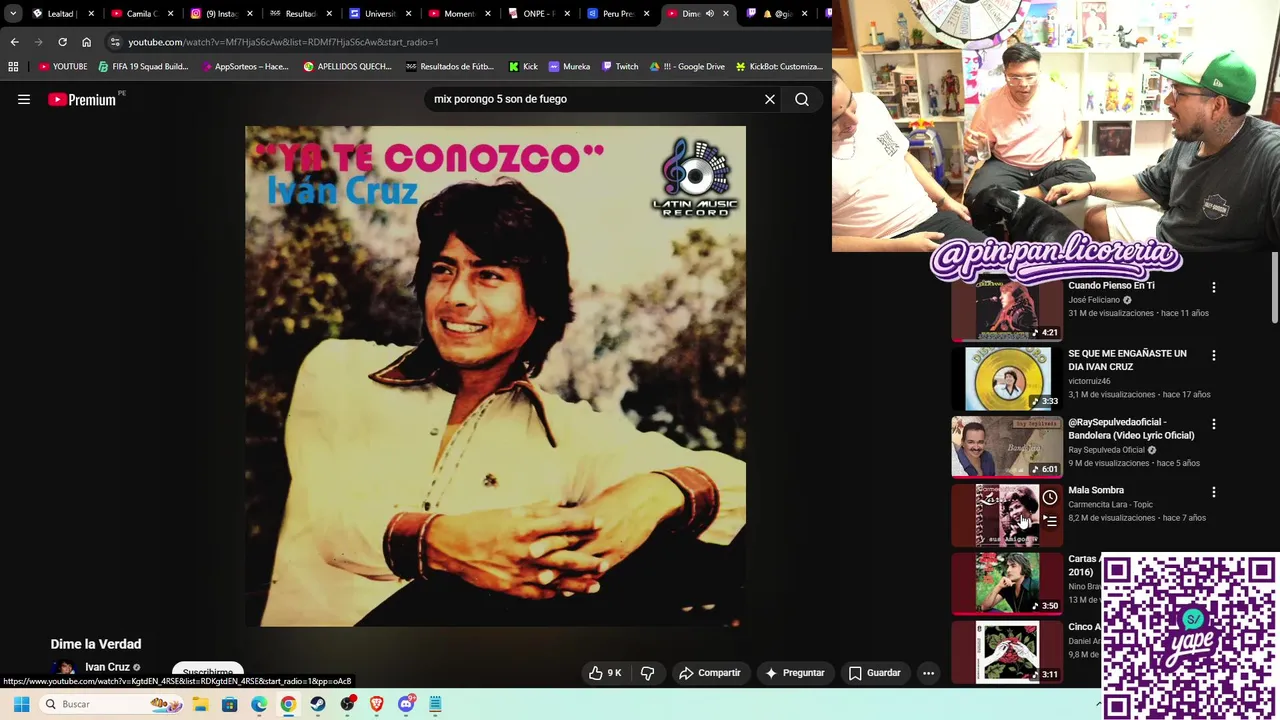Open Ivan Cruz channel name link
Viewport: 1280px width, 720px height.
point(107,667)
